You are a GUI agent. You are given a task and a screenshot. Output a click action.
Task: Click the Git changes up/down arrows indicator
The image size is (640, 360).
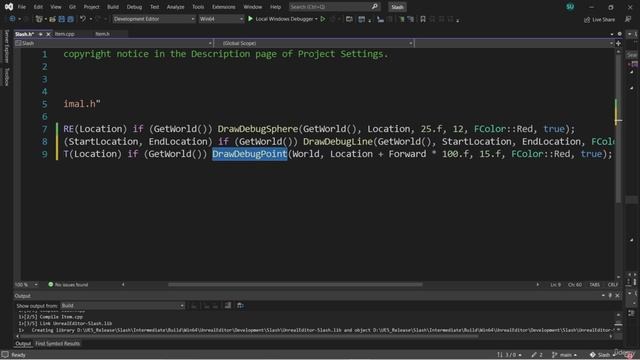point(509,355)
